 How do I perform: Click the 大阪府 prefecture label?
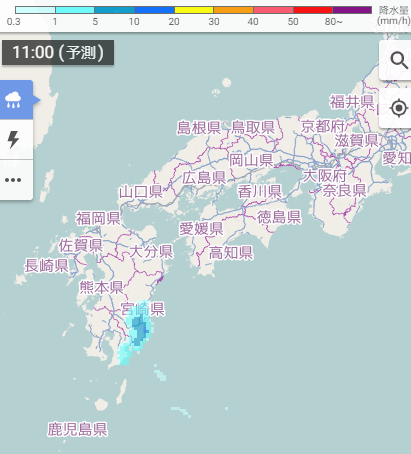pyautogui.click(x=324, y=176)
